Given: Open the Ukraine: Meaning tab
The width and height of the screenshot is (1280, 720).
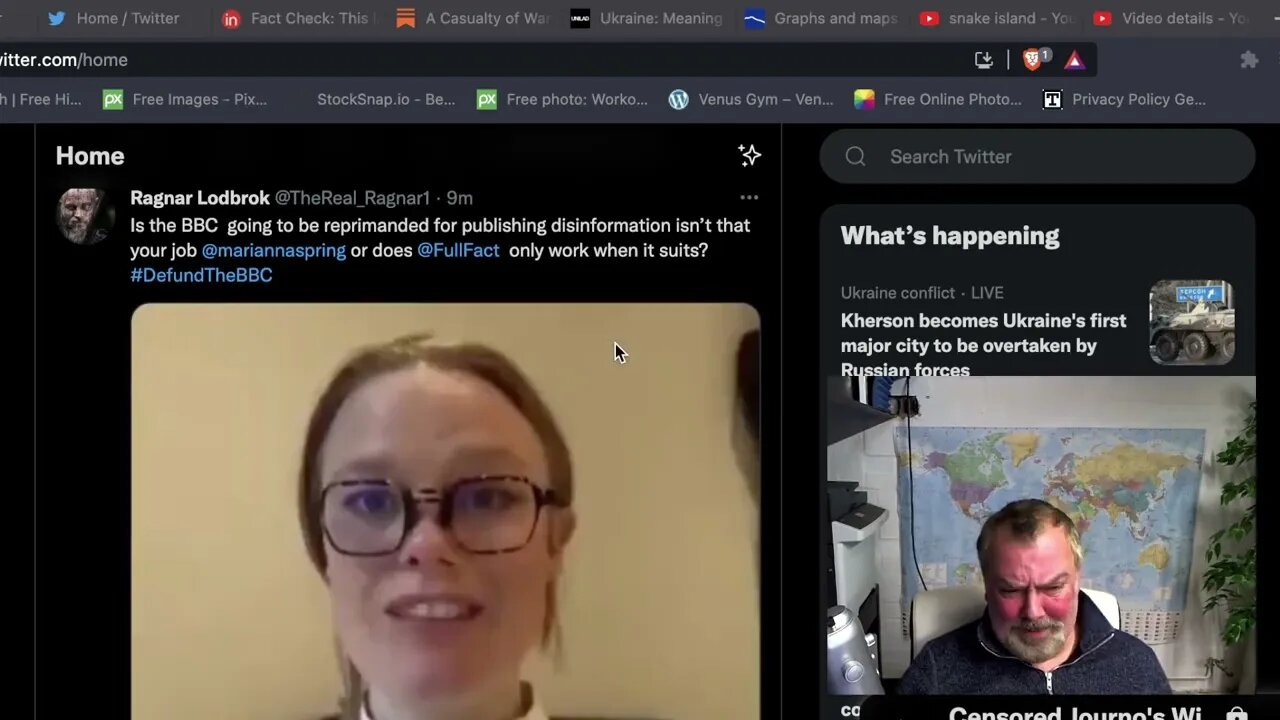Looking at the screenshot, I should [646, 18].
